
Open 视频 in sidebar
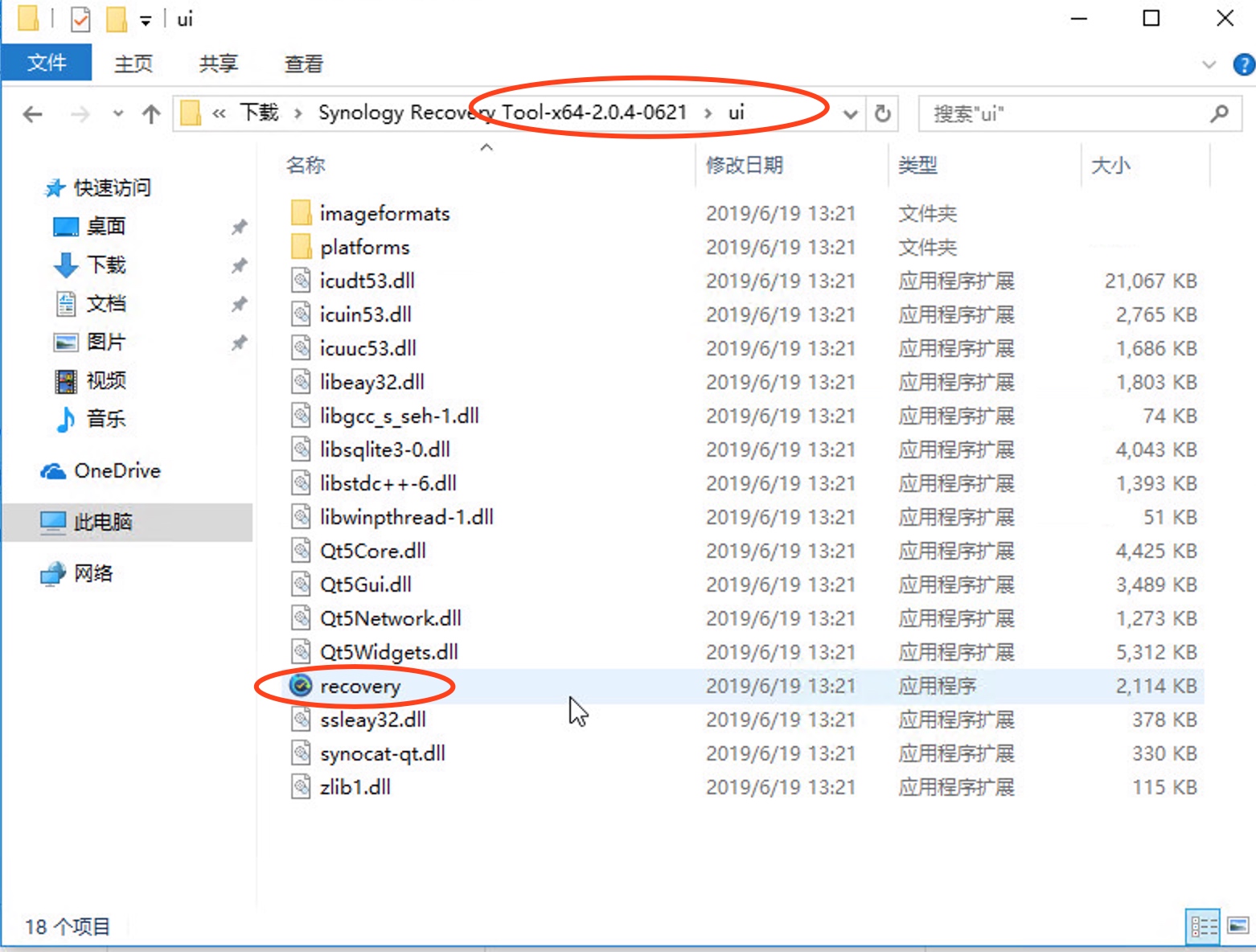(106, 380)
